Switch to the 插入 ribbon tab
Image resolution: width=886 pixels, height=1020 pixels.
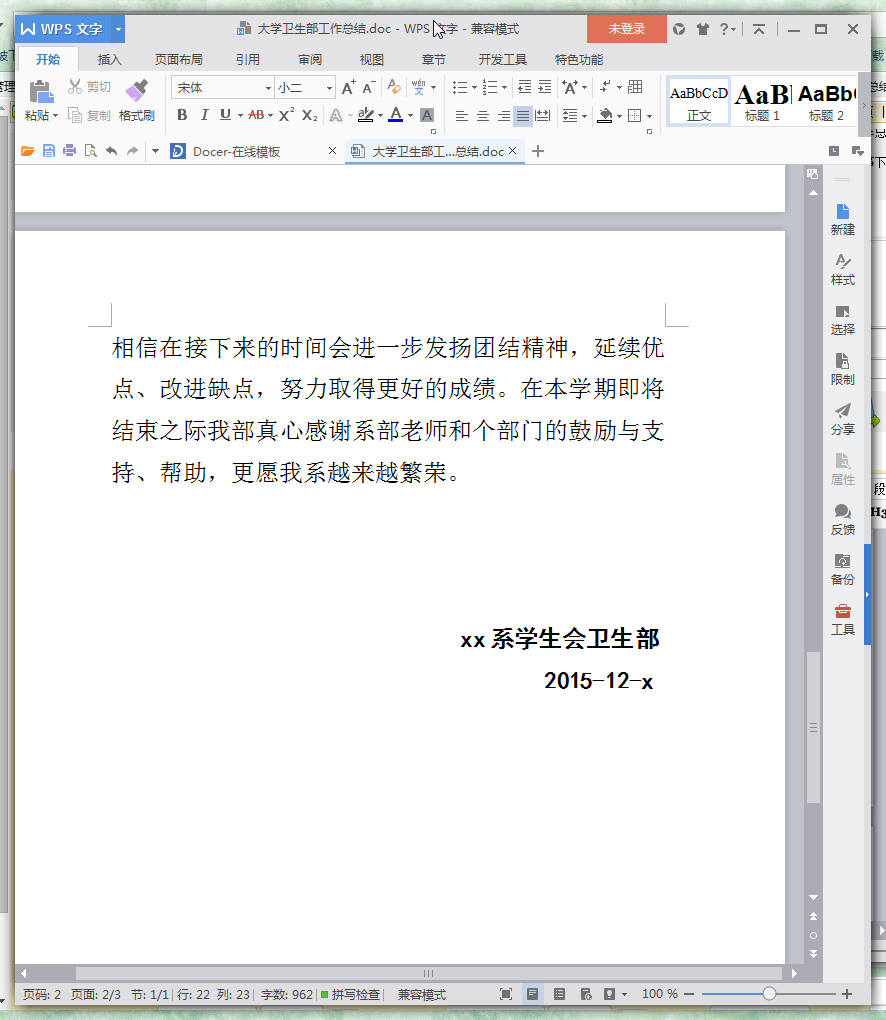109,60
